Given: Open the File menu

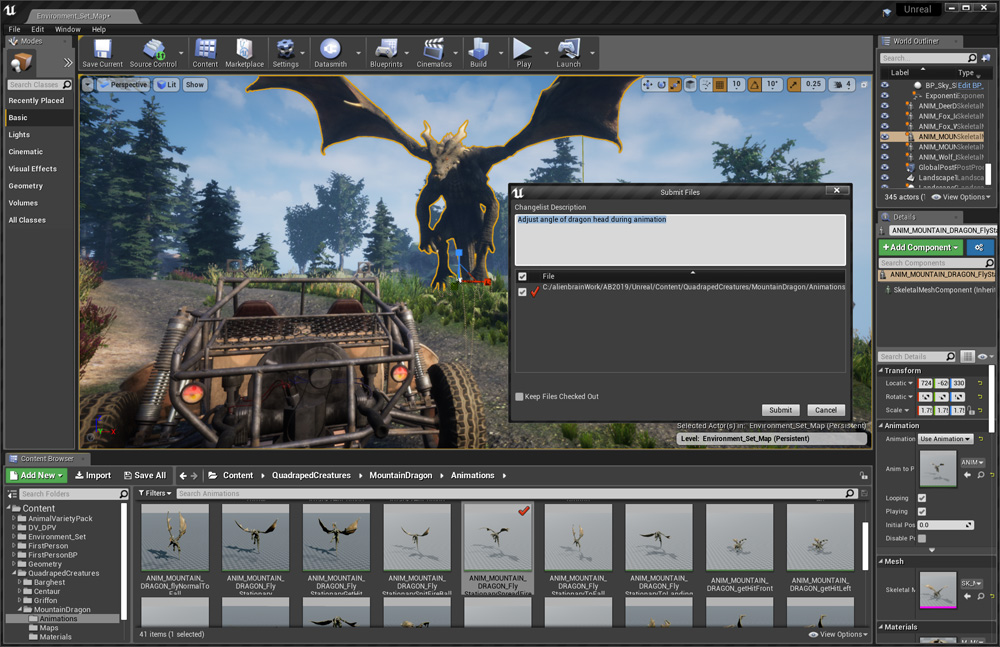Looking at the screenshot, I should tap(14, 29).
